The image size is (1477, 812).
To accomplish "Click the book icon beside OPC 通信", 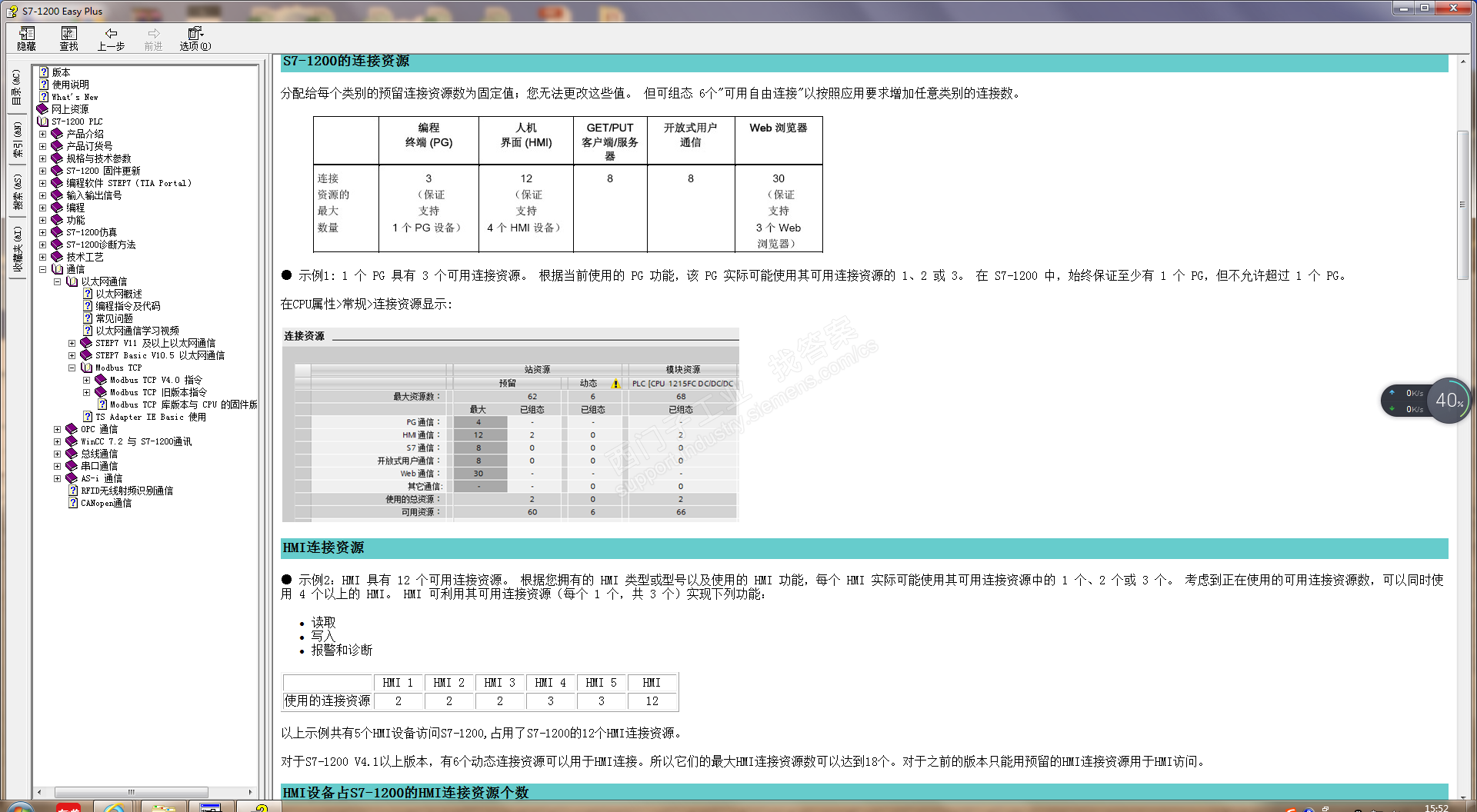I will pos(72,429).
